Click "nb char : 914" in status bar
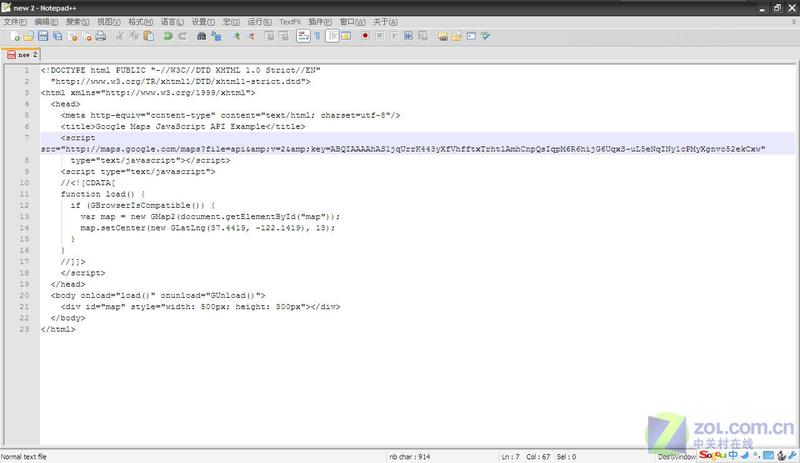The image size is (800, 463). click(410, 457)
